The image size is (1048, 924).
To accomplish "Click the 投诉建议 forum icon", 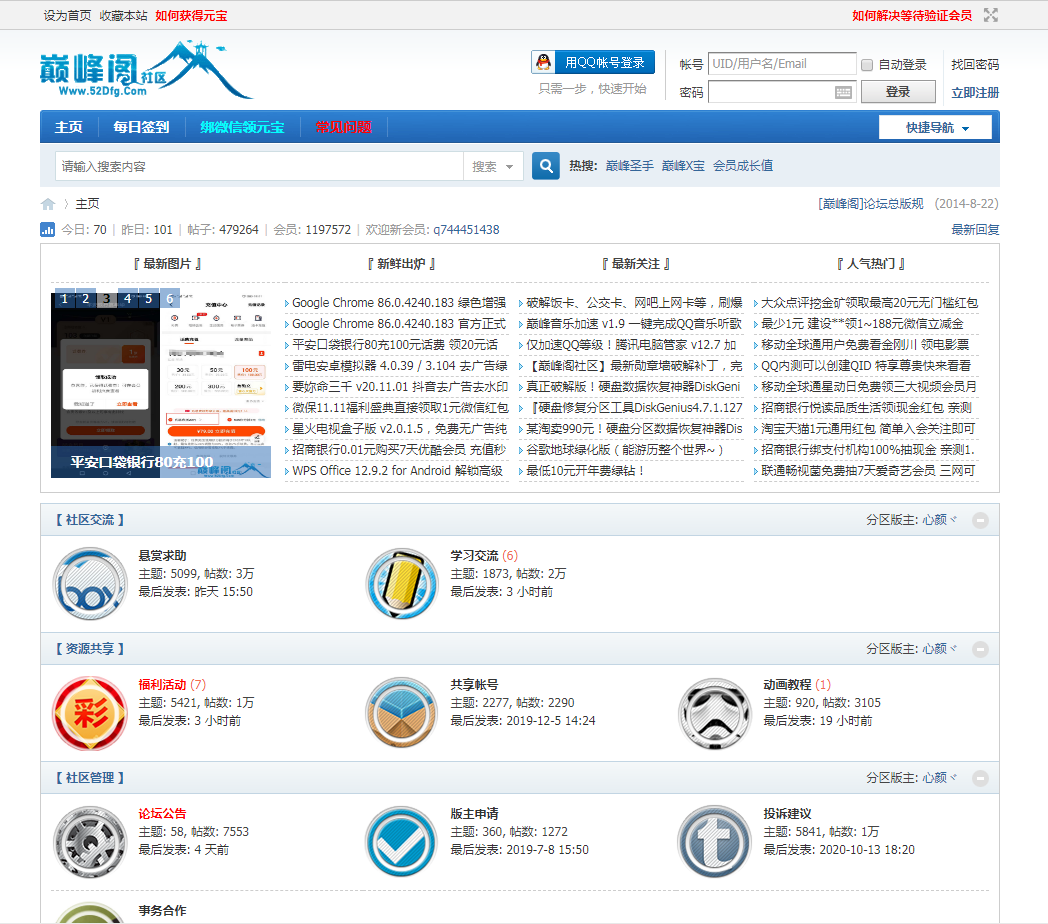I will [714, 842].
